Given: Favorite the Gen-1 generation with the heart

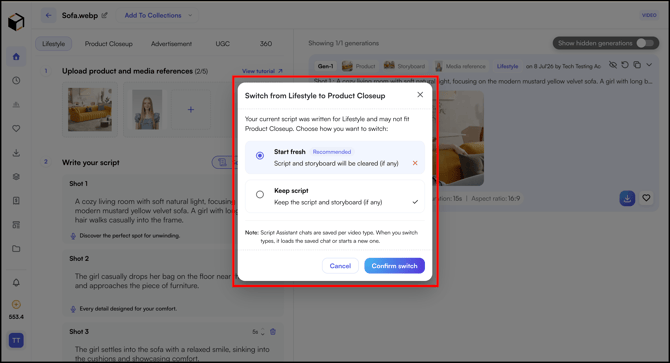Looking at the screenshot, I should 646,198.
